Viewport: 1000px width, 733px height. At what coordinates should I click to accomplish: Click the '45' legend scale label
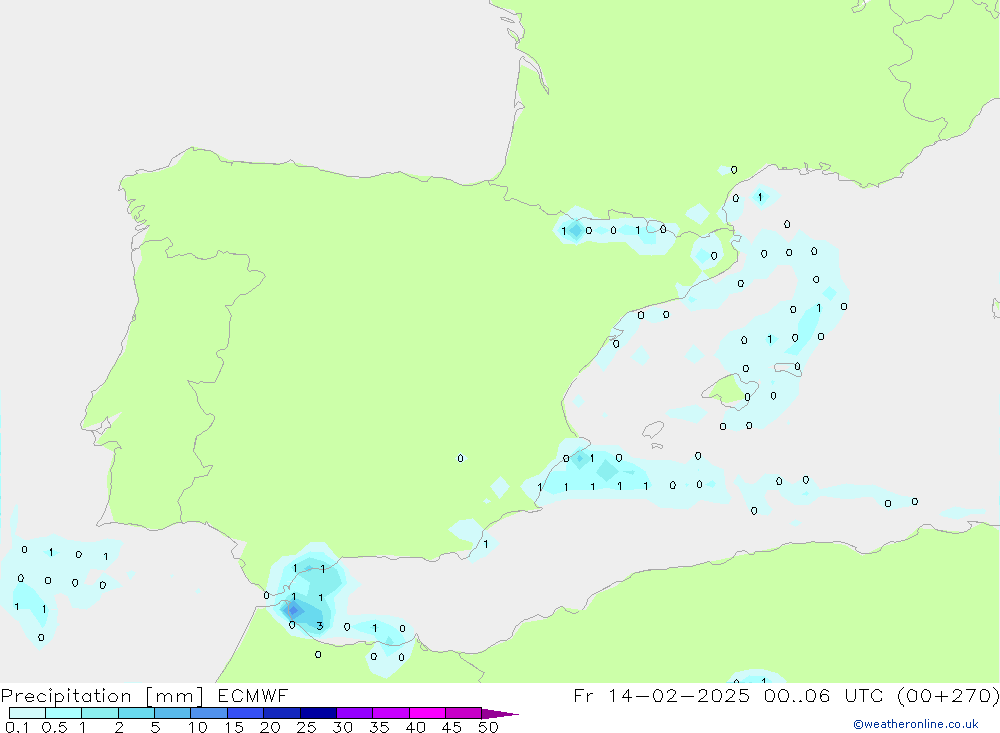[x=452, y=727]
